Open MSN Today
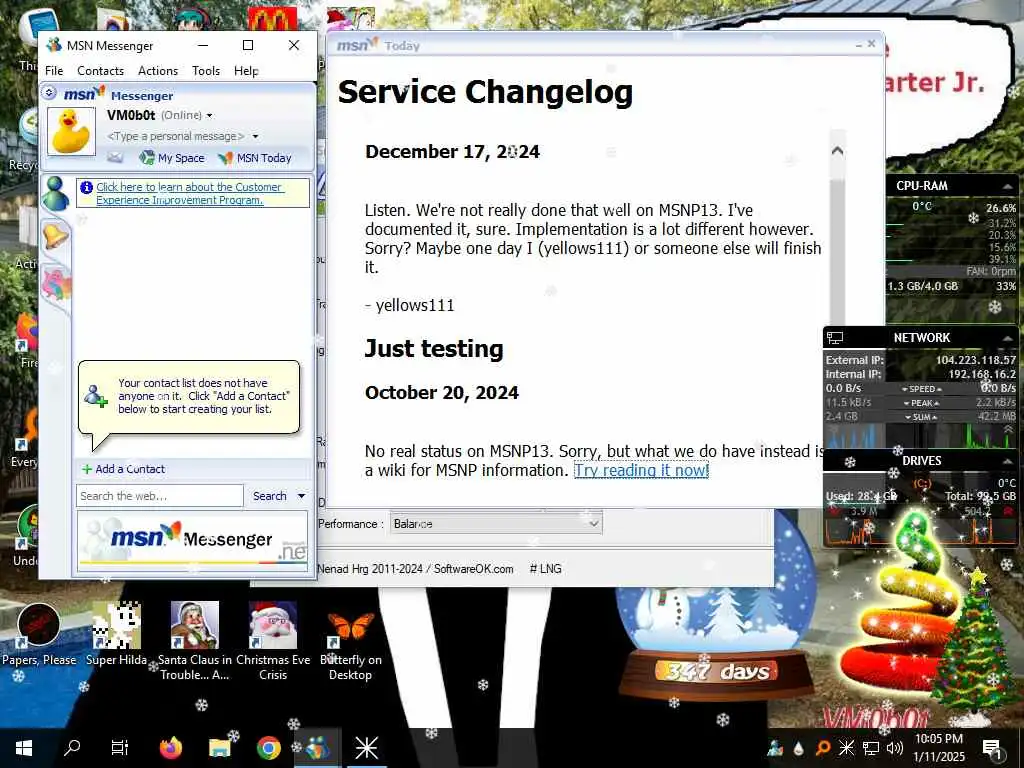This screenshot has width=1024, height=768. click(x=255, y=158)
